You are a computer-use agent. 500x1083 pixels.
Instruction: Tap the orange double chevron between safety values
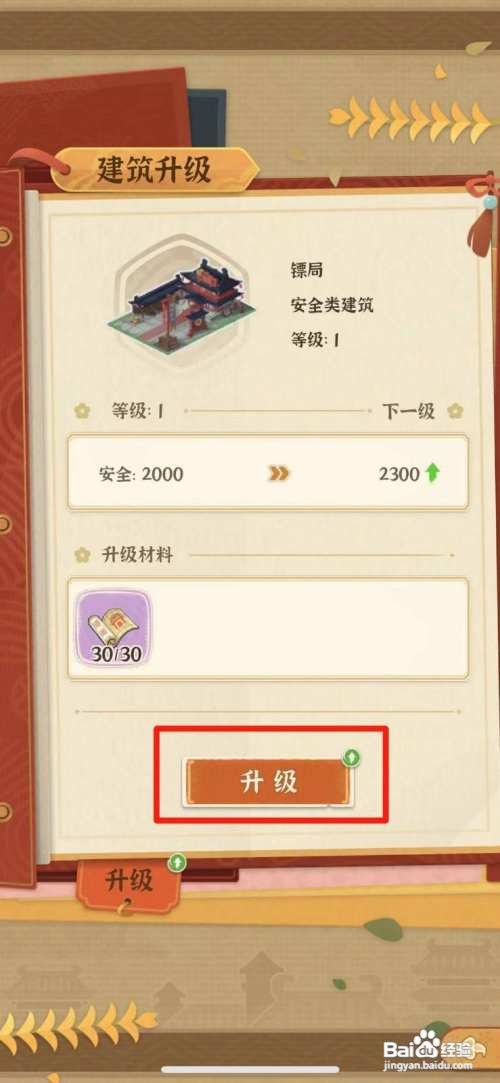point(279,474)
